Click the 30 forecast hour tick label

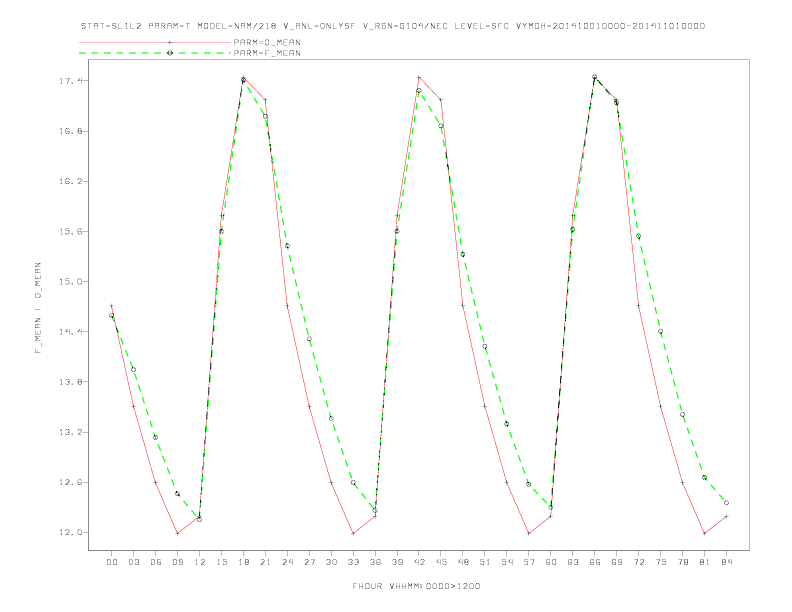tap(331, 562)
